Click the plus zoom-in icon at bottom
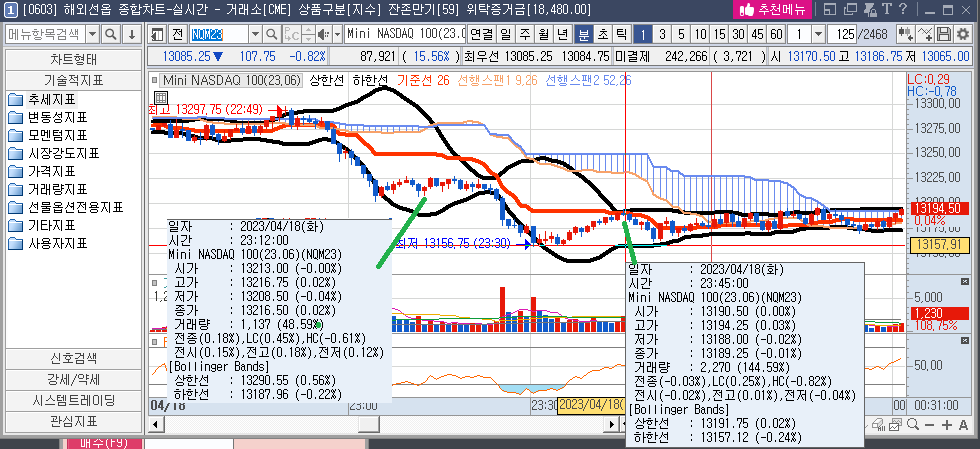Viewport: 980px width, 449px height. (x=946, y=425)
